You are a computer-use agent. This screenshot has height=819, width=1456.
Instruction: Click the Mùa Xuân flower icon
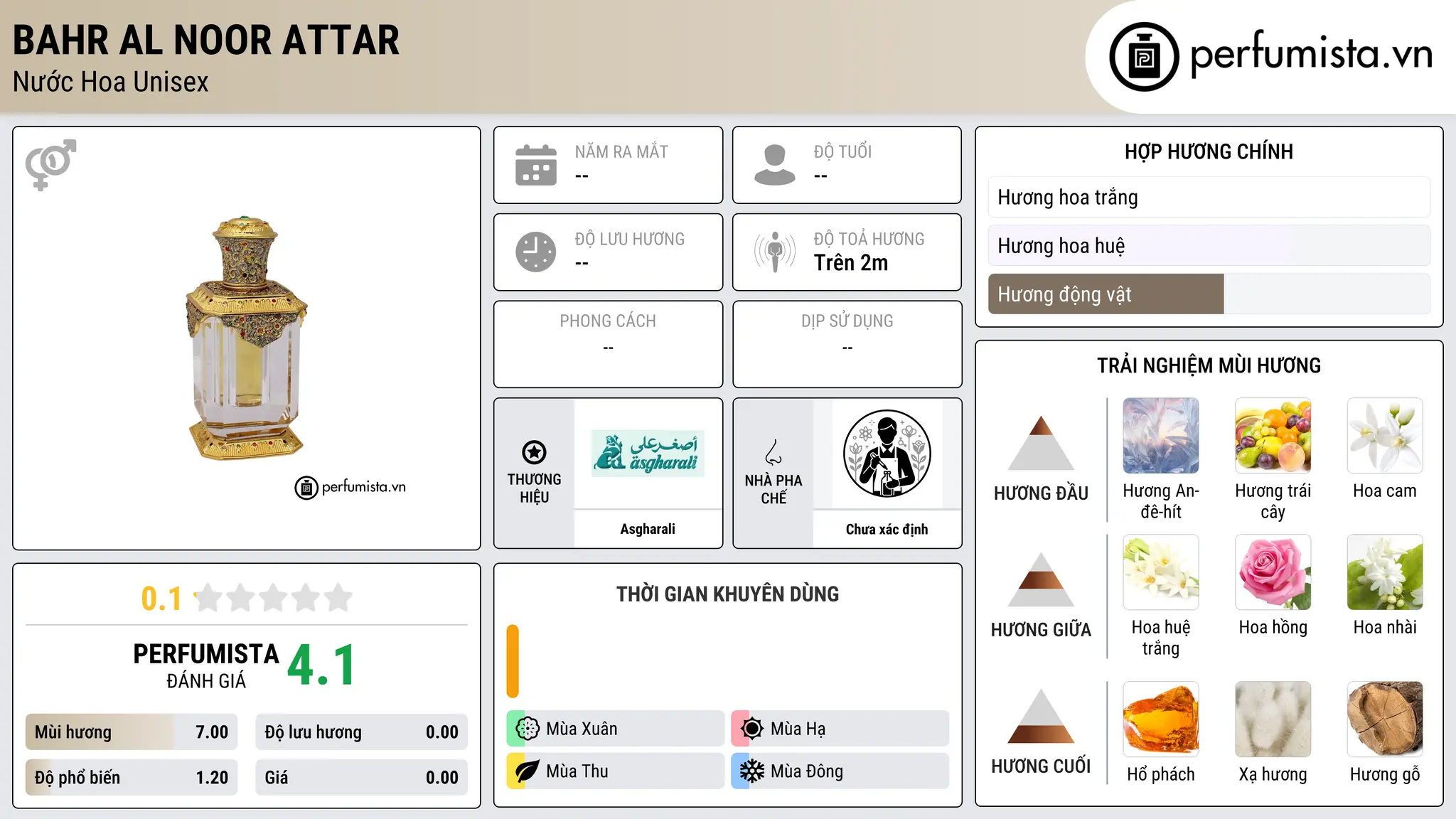[x=528, y=729]
